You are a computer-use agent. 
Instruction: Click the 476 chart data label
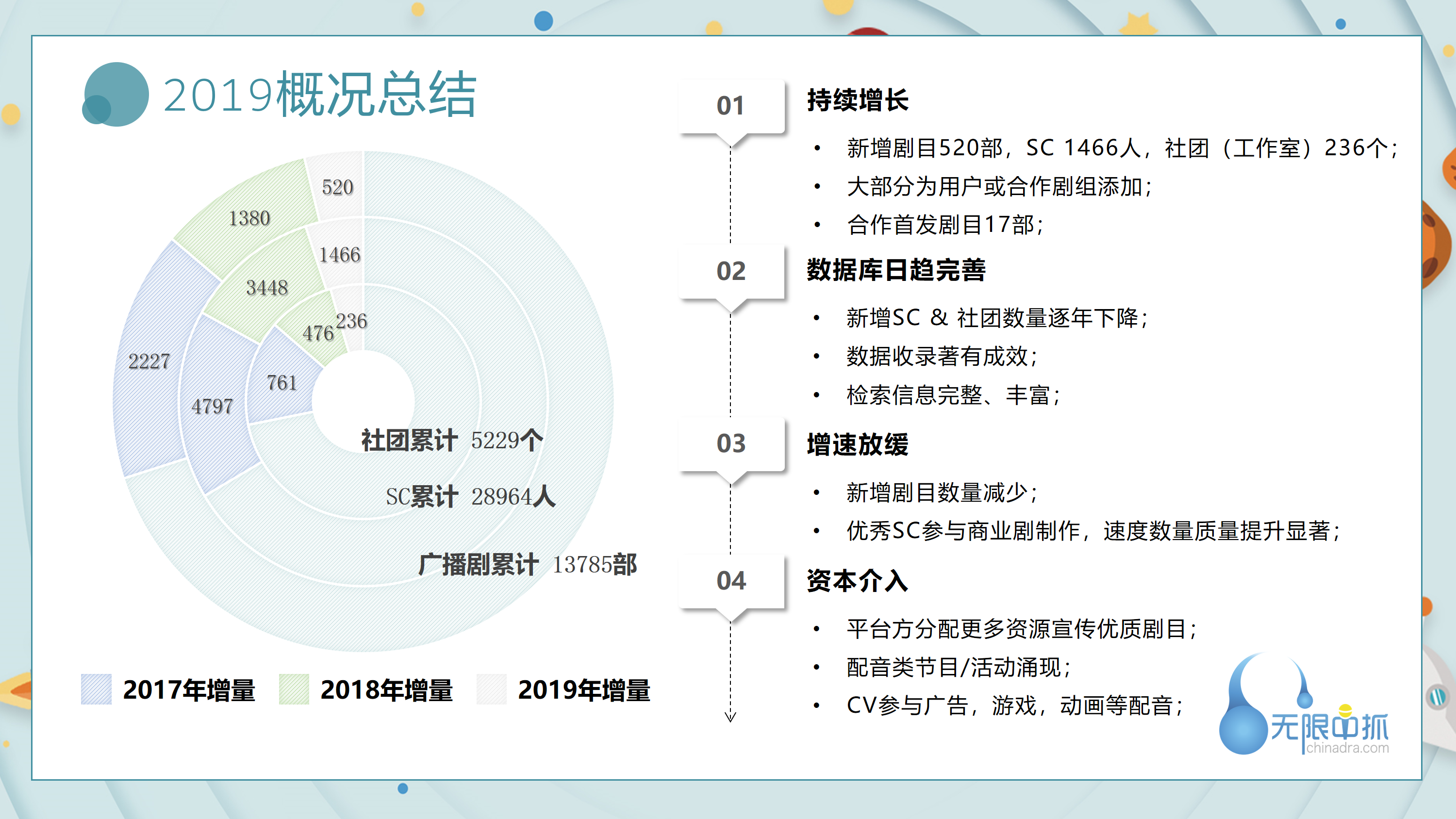[318, 333]
